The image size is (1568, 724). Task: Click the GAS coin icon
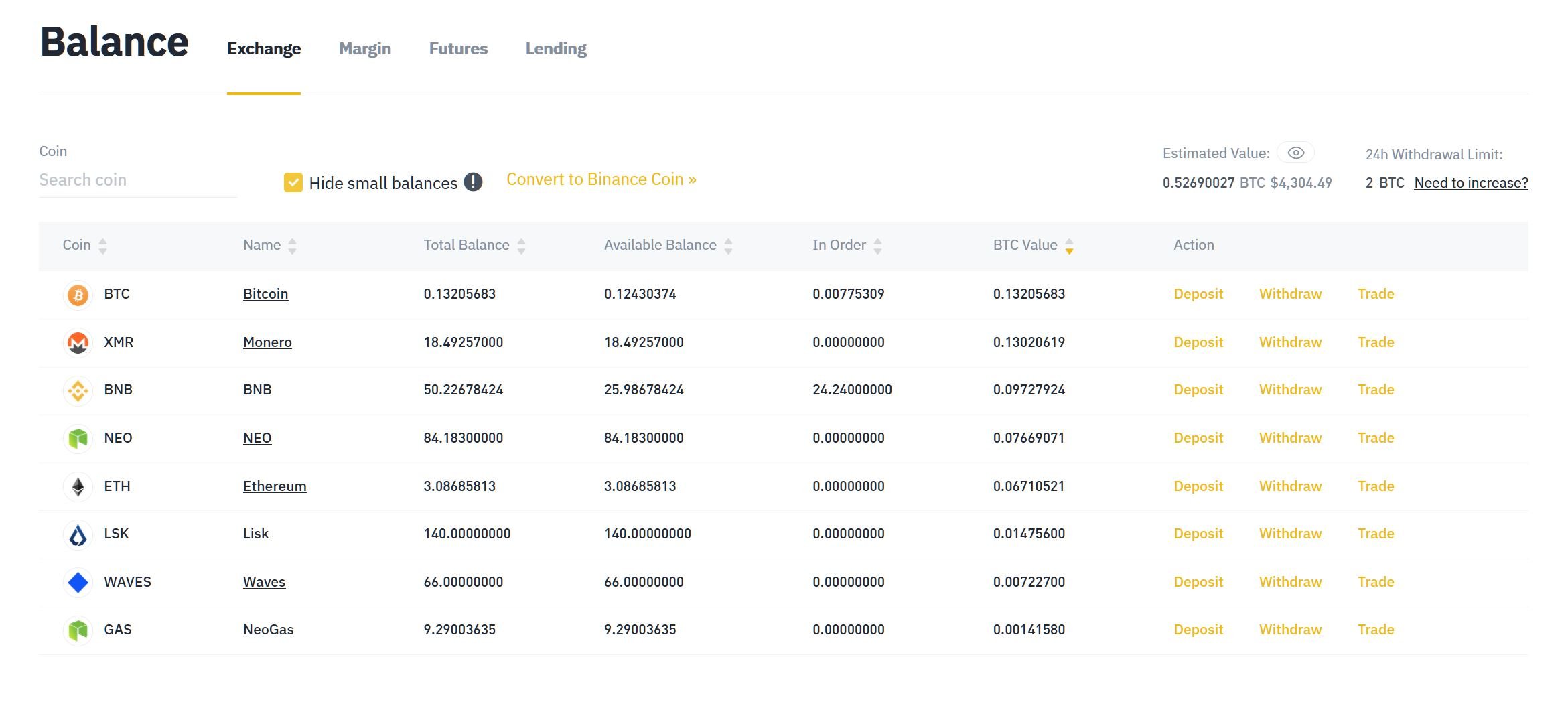point(78,630)
